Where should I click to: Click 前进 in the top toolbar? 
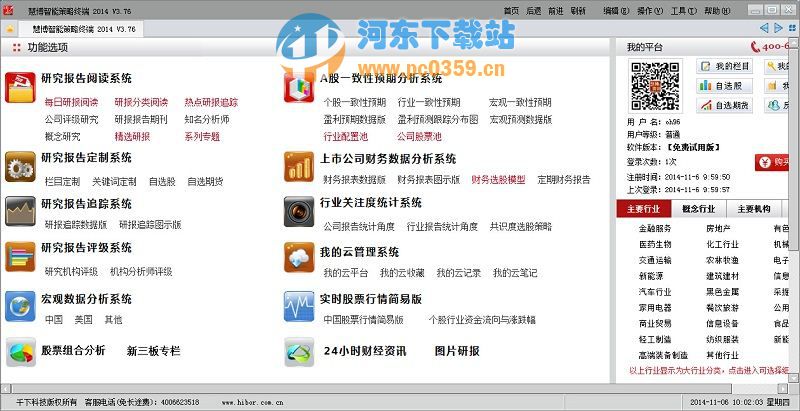pos(556,11)
